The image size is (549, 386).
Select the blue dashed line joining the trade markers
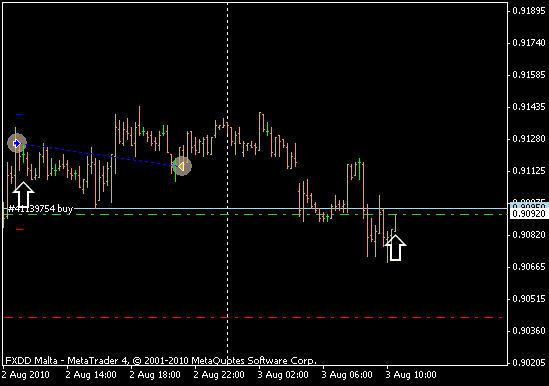click(x=99, y=154)
